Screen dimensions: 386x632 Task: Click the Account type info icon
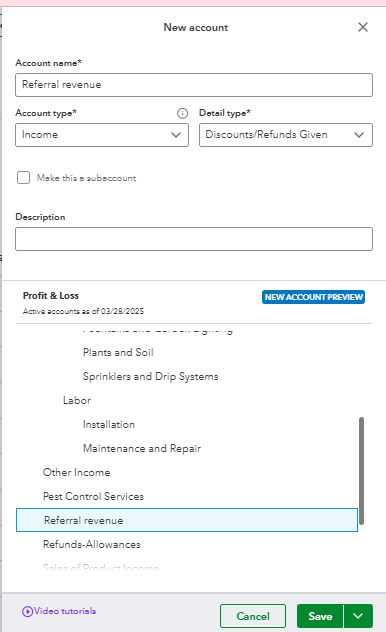[x=182, y=113]
